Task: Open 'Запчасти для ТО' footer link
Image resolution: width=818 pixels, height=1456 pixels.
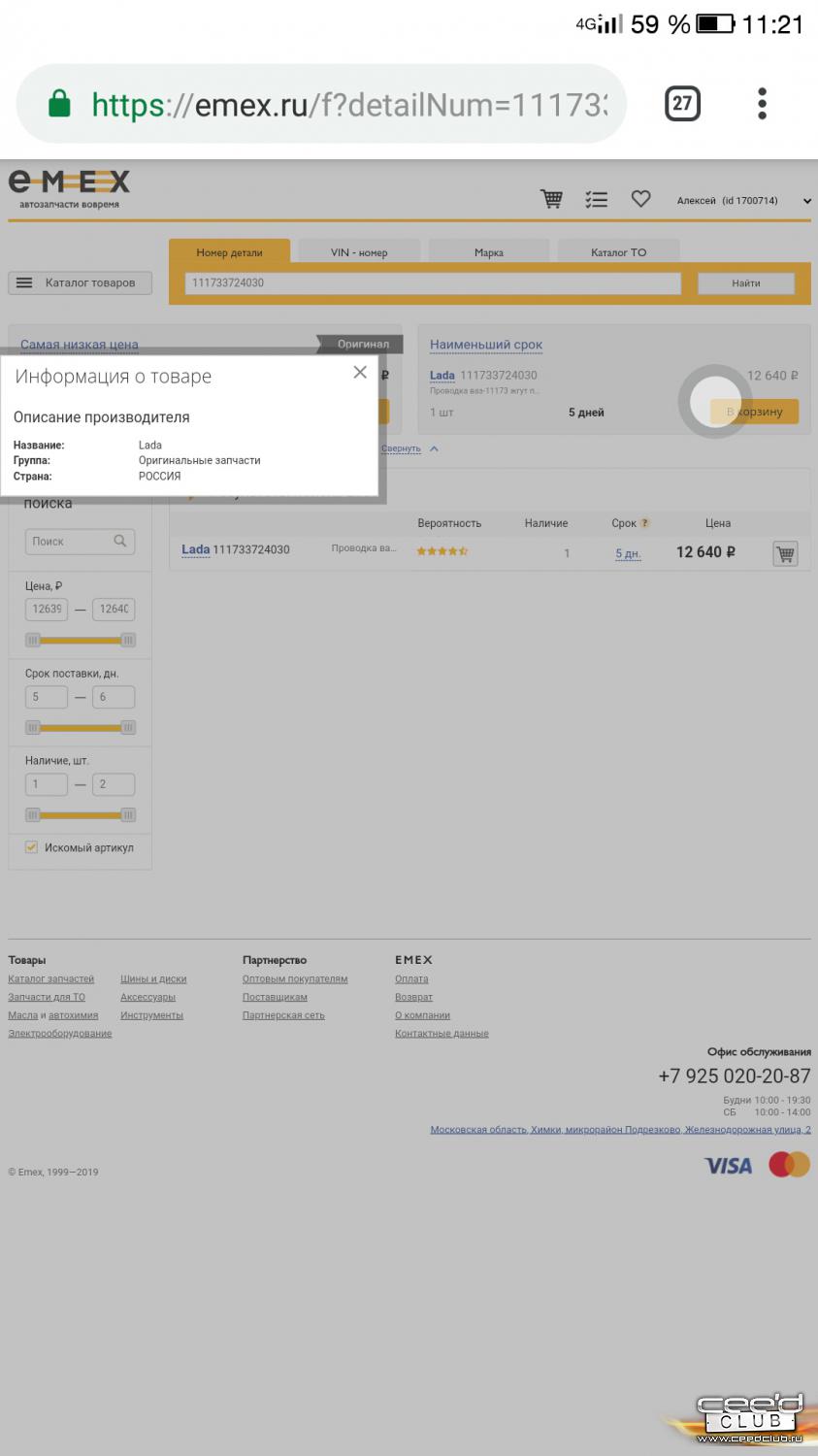Action: tap(47, 997)
